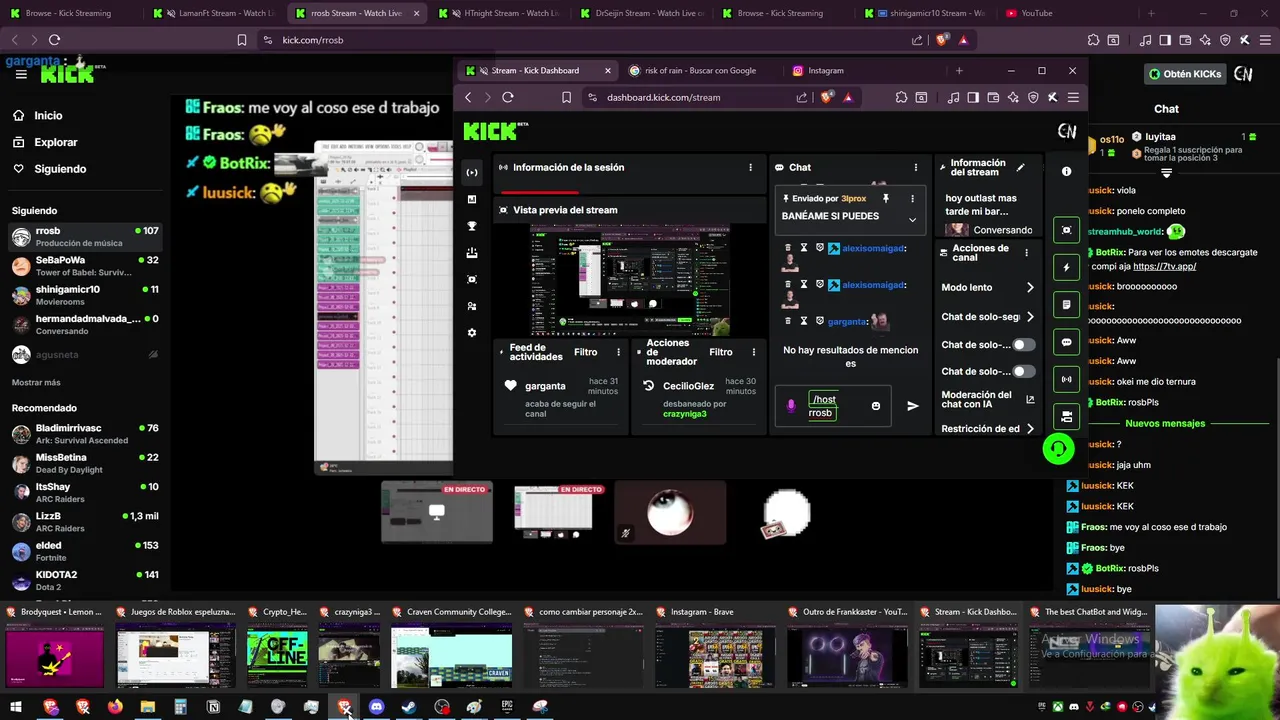
Task: Open pinned message three-dot menu
Action: point(912,198)
